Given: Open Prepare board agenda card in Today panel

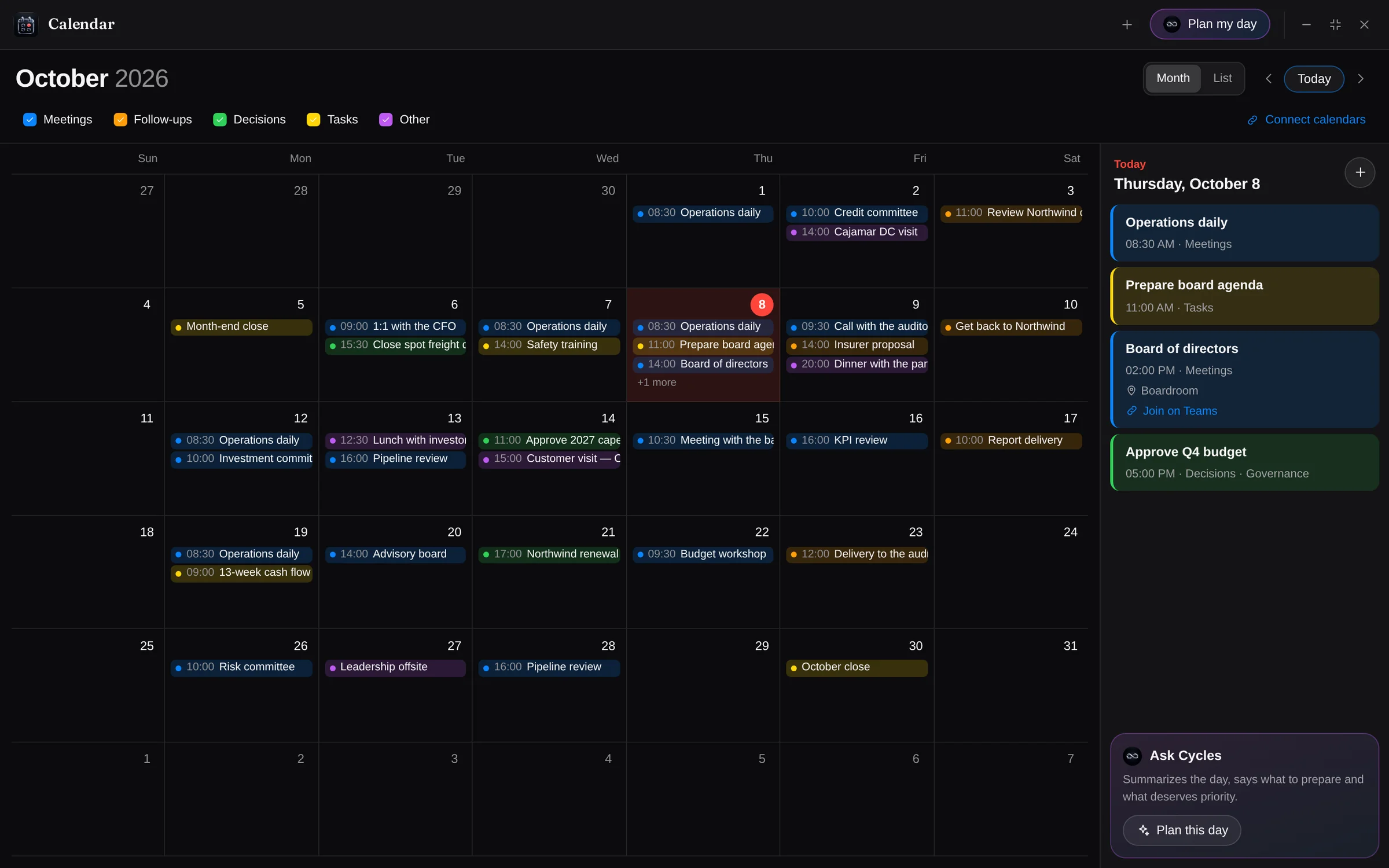Looking at the screenshot, I should click(x=1244, y=296).
